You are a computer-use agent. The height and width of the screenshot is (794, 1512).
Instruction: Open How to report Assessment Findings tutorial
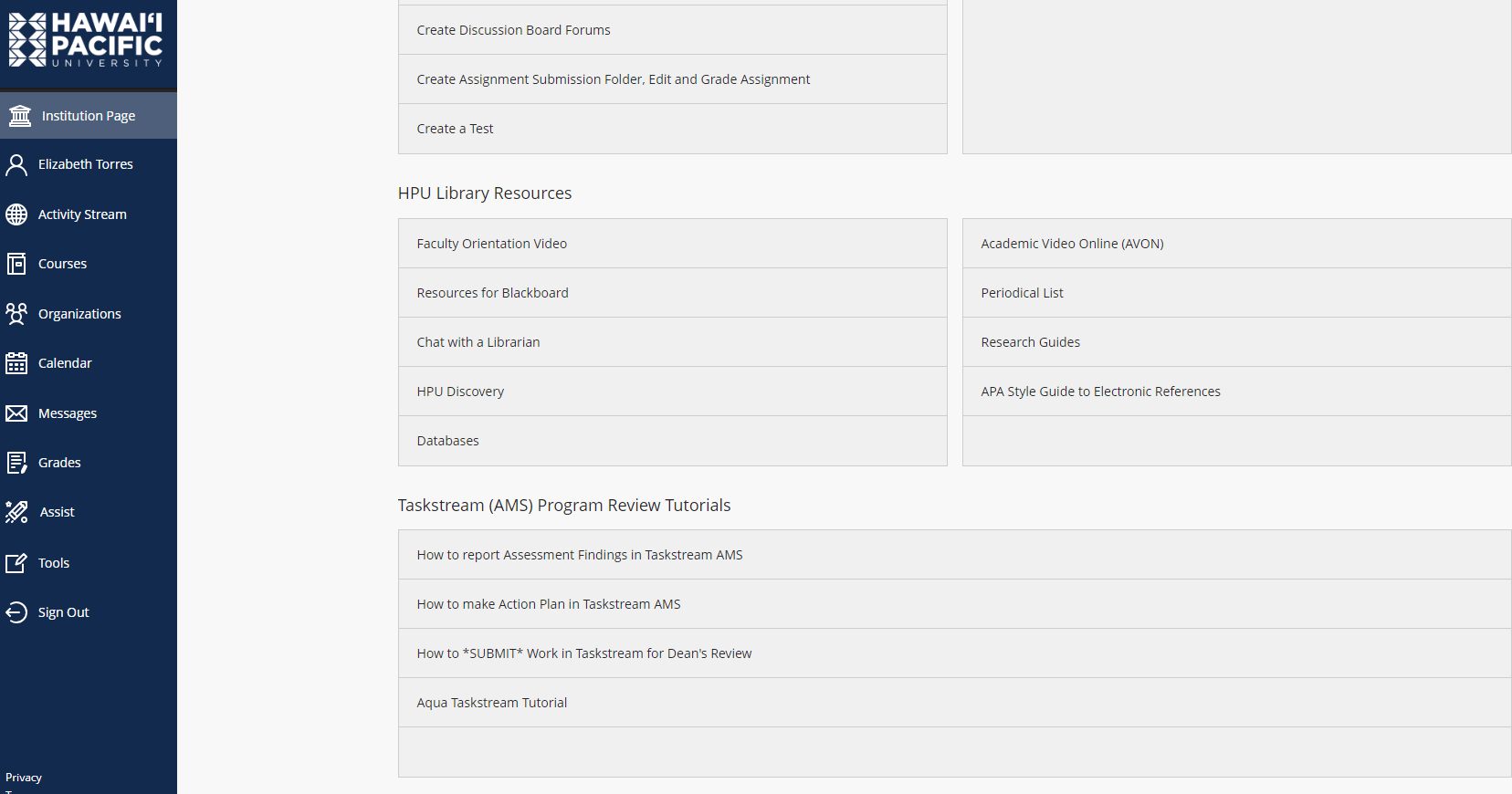955,555
